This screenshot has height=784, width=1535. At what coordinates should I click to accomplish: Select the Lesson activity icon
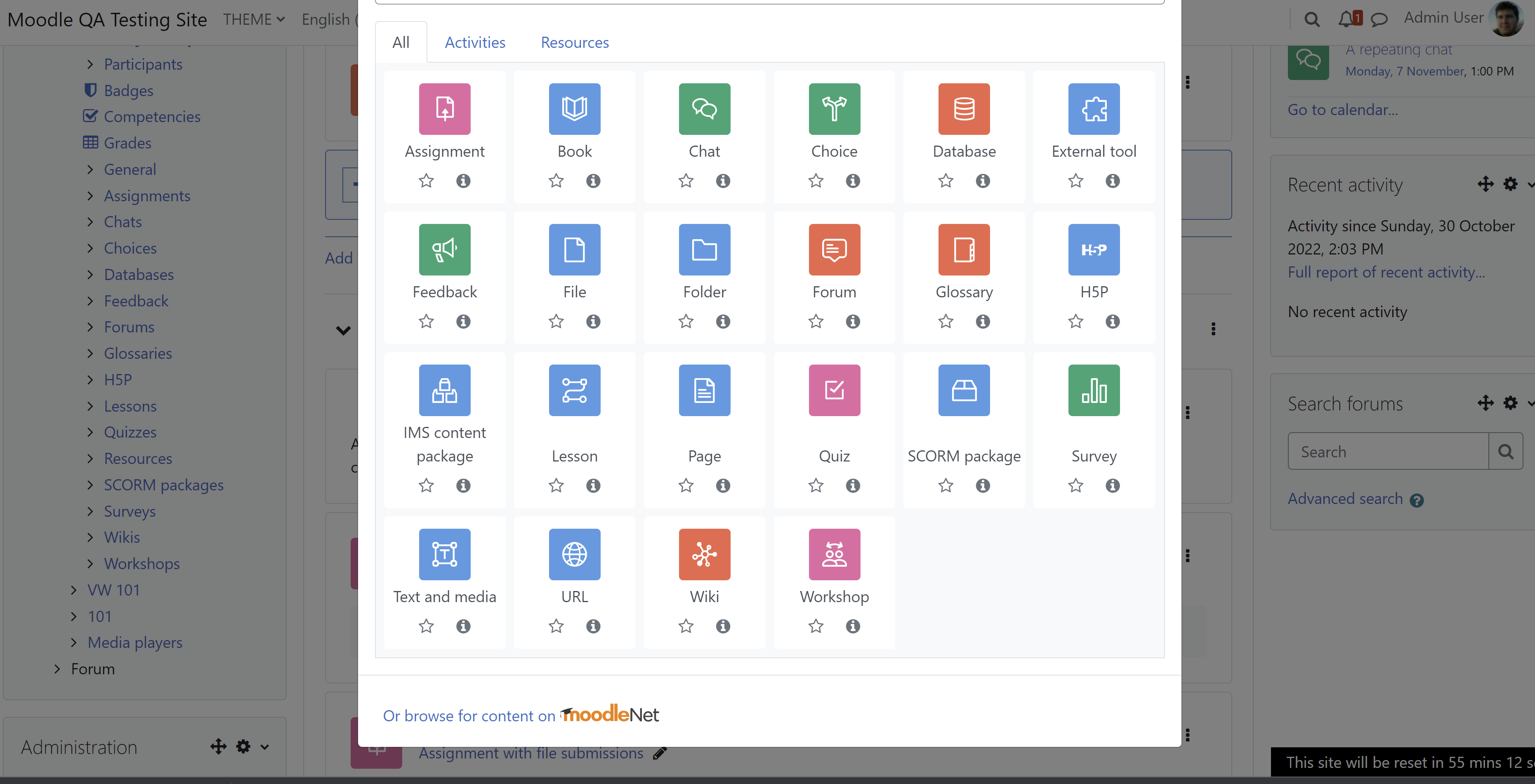click(x=574, y=390)
